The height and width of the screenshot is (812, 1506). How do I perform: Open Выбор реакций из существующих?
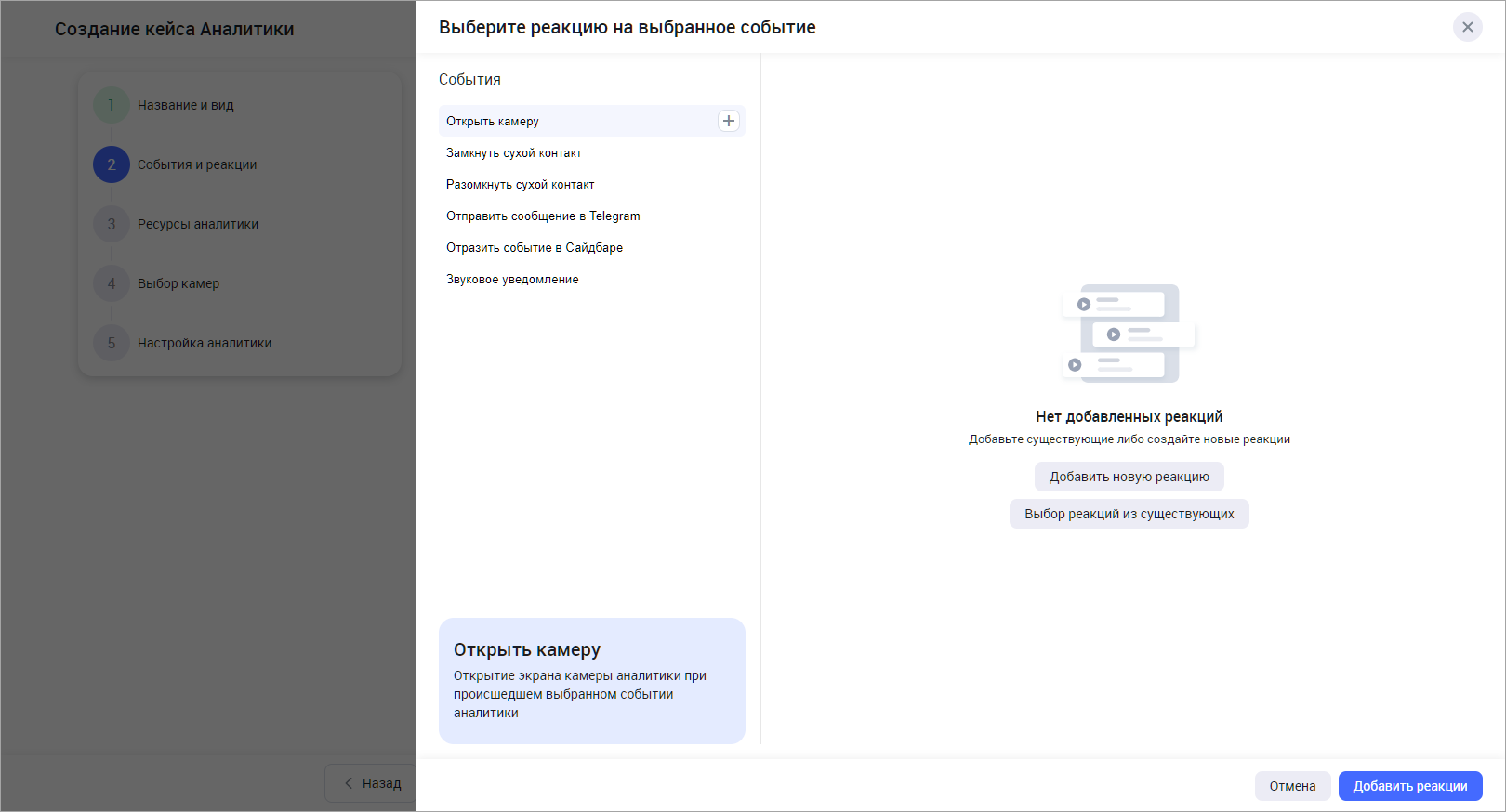(1129, 514)
